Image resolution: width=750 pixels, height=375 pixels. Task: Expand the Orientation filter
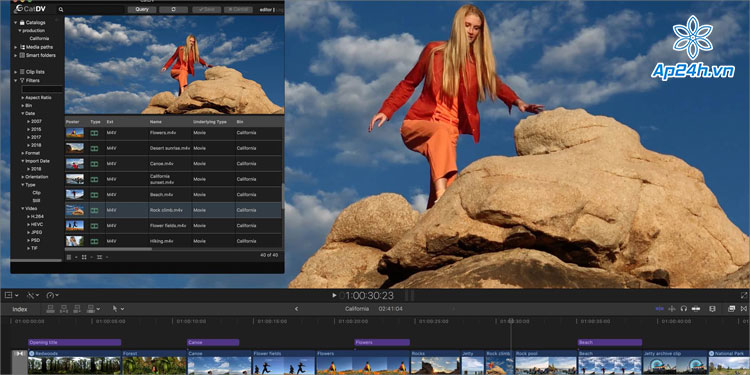tap(22, 177)
